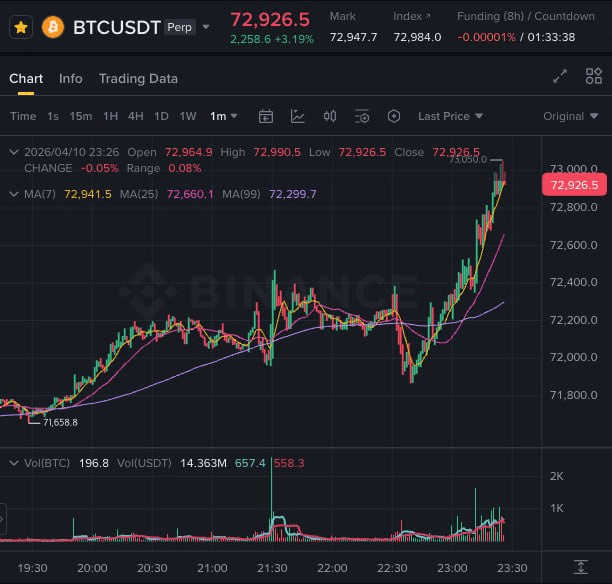The image size is (612, 584).
Task: Click the hexagon chart settings icon
Action: pyautogui.click(x=394, y=116)
